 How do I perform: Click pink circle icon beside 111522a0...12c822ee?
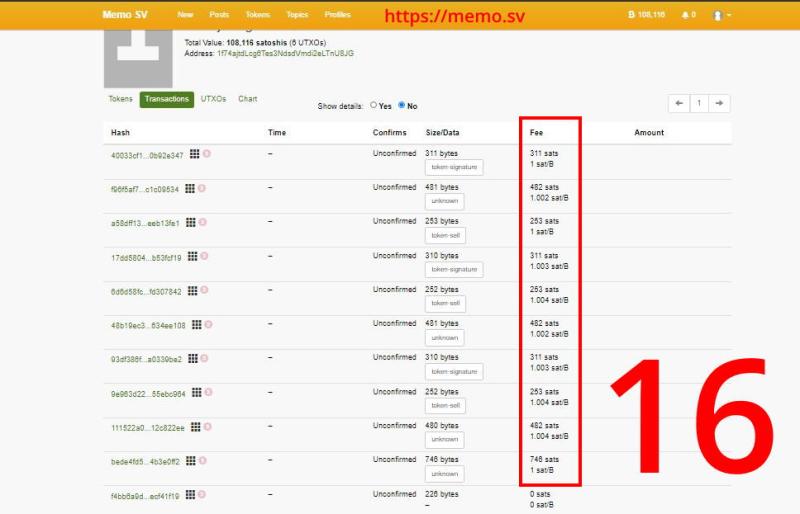click(x=208, y=427)
